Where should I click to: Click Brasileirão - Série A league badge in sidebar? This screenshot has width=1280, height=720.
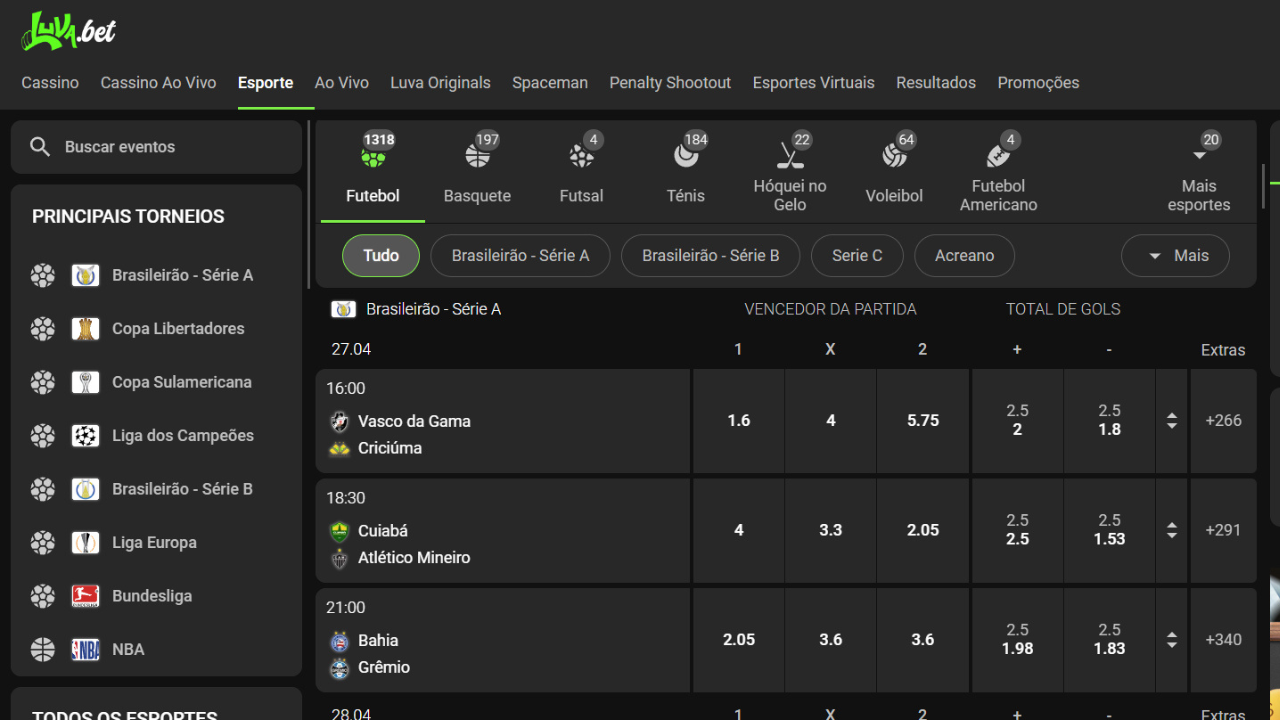pyautogui.click(x=86, y=275)
